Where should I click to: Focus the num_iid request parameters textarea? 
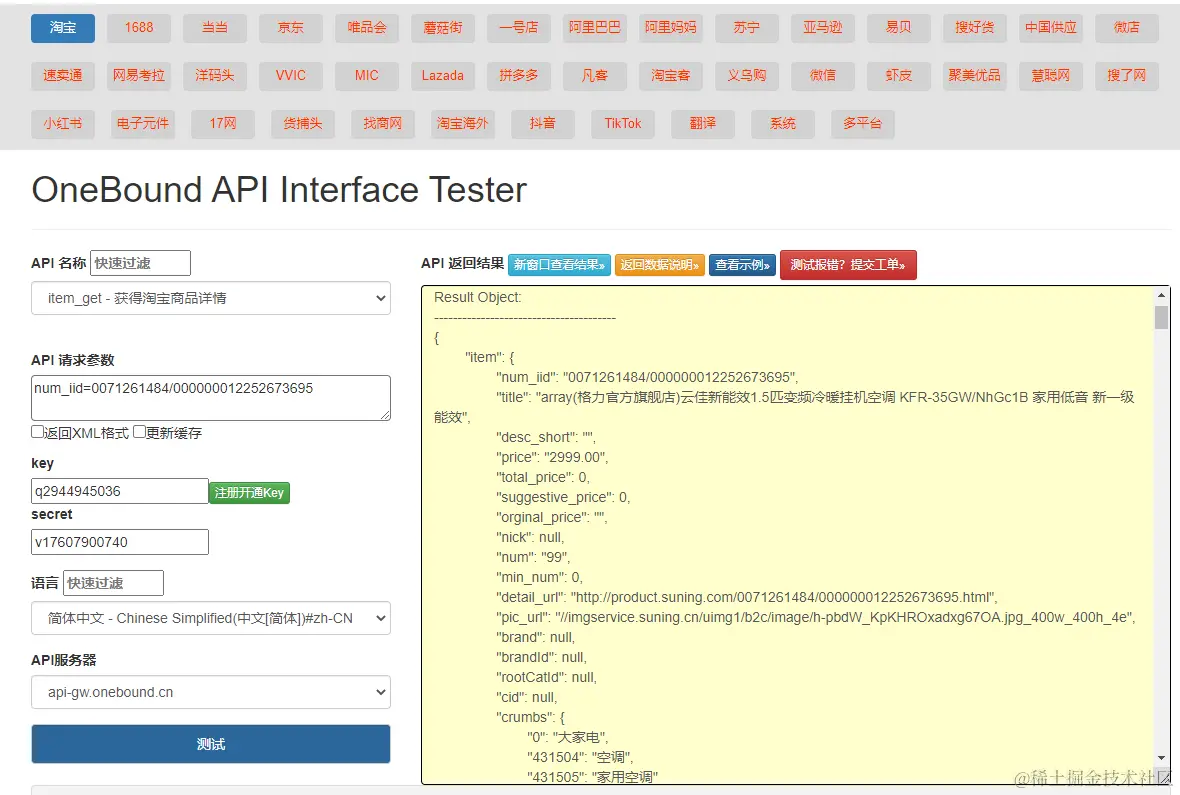(x=211, y=398)
